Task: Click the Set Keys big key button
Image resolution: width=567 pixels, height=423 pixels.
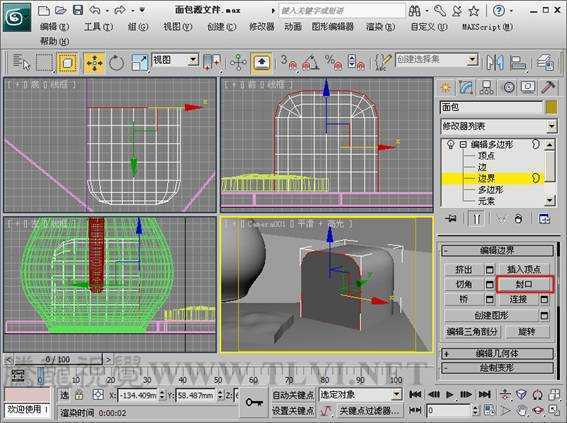Action: coord(254,402)
